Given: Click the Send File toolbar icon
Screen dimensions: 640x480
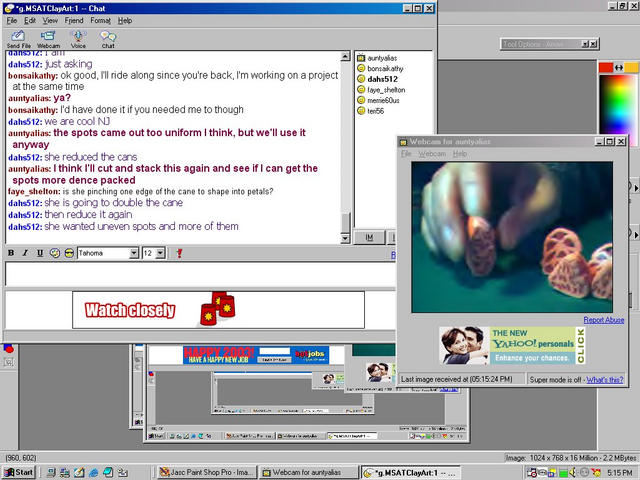Looking at the screenshot, I should point(18,39).
